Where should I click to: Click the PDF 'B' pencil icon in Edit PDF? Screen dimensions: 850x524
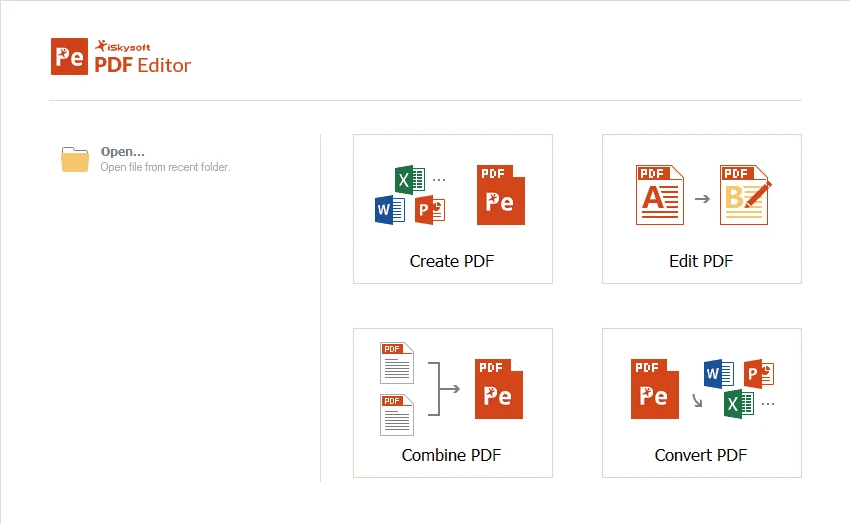[745, 195]
